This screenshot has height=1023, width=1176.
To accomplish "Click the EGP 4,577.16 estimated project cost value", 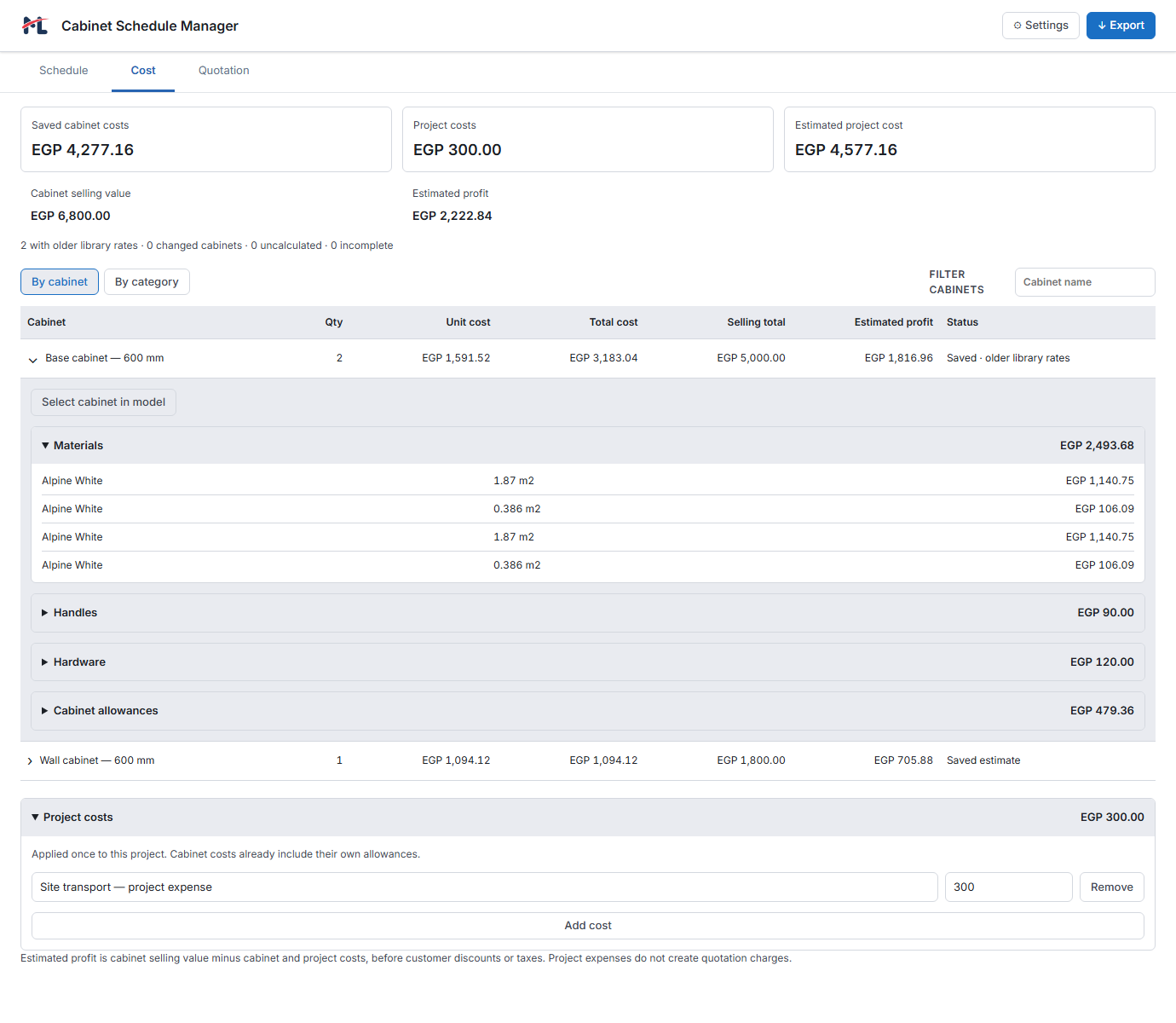I will tap(846, 150).
